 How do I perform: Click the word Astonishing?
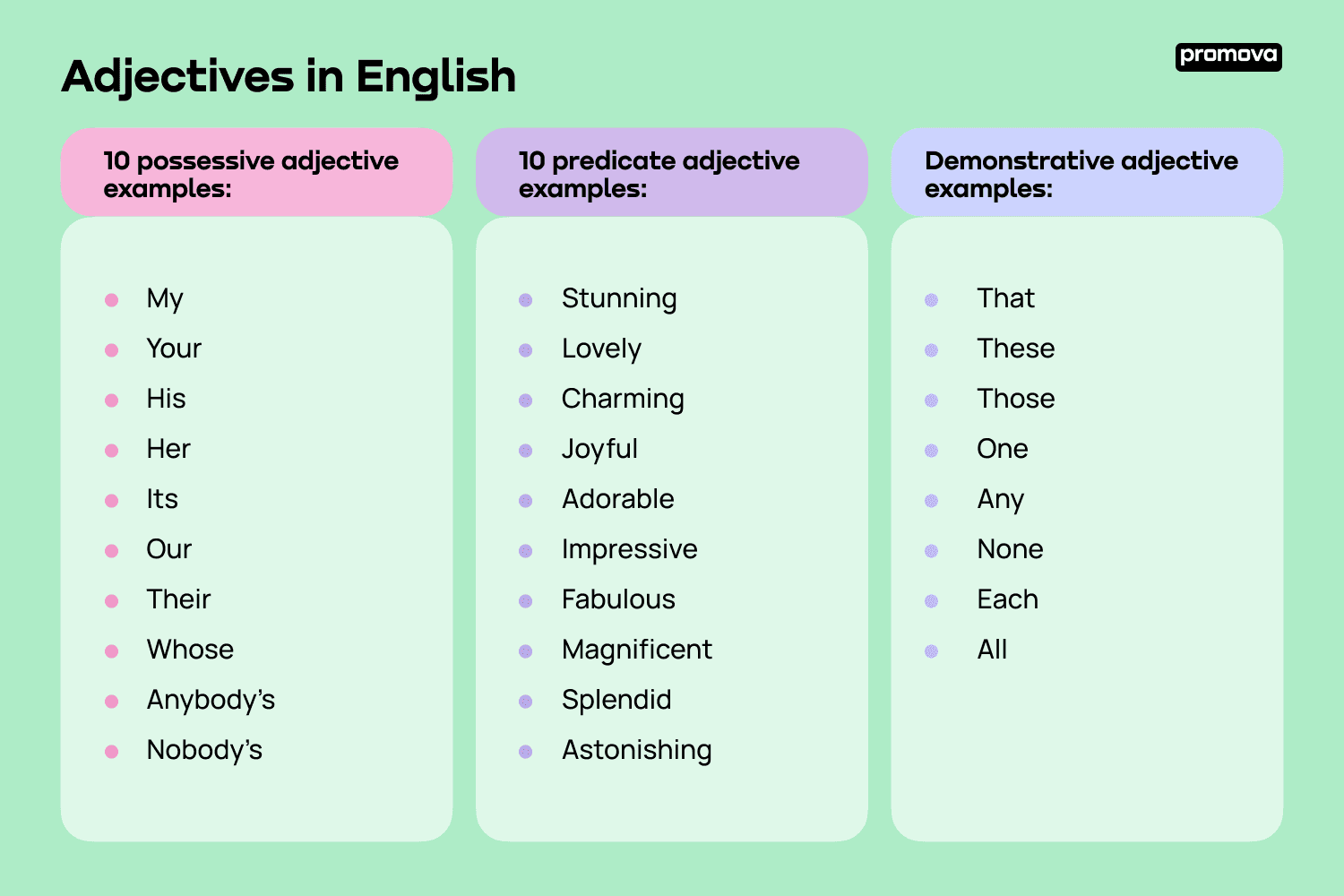tap(636, 750)
